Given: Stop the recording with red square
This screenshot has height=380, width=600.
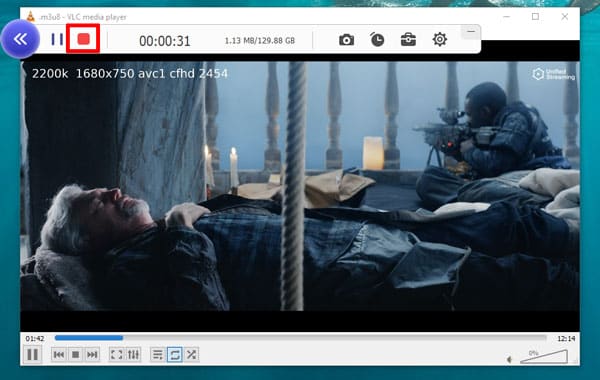Looking at the screenshot, I should [x=83, y=39].
